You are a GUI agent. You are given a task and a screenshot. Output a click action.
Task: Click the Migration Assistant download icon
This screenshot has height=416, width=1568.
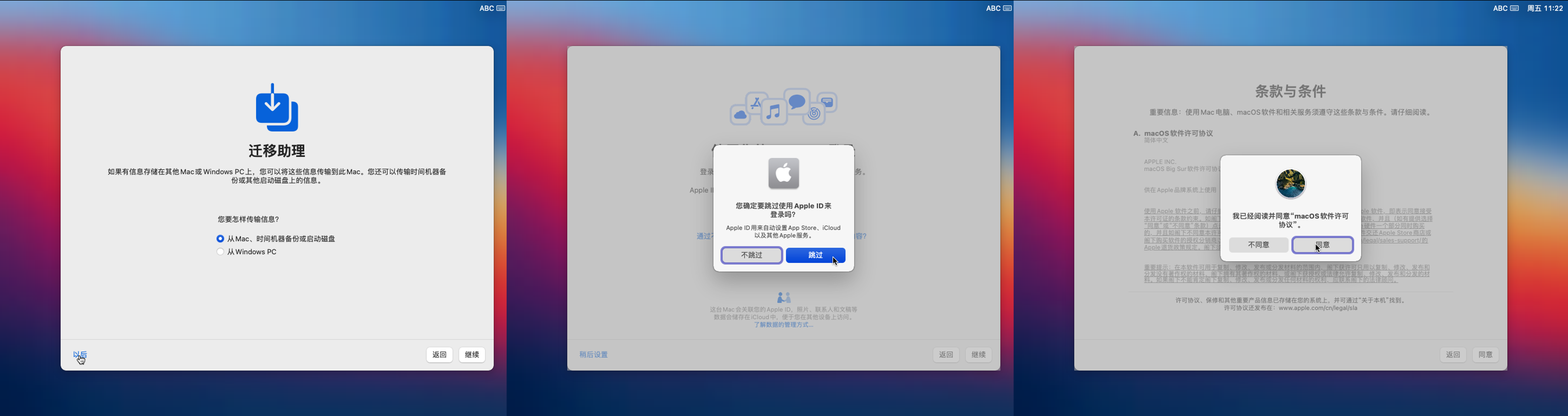pyautogui.click(x=277, y=107)
